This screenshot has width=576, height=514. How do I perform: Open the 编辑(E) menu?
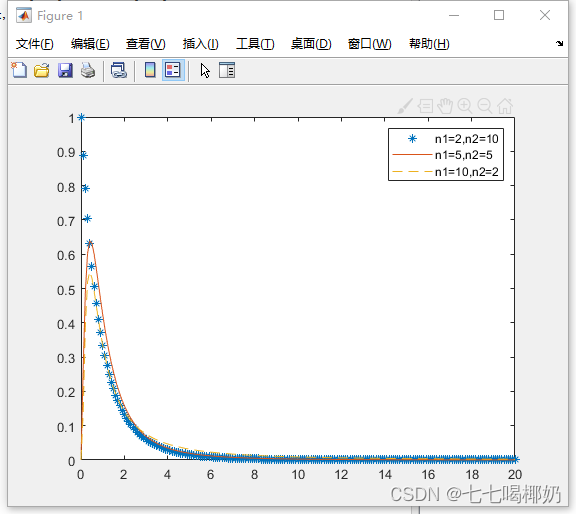90,44
